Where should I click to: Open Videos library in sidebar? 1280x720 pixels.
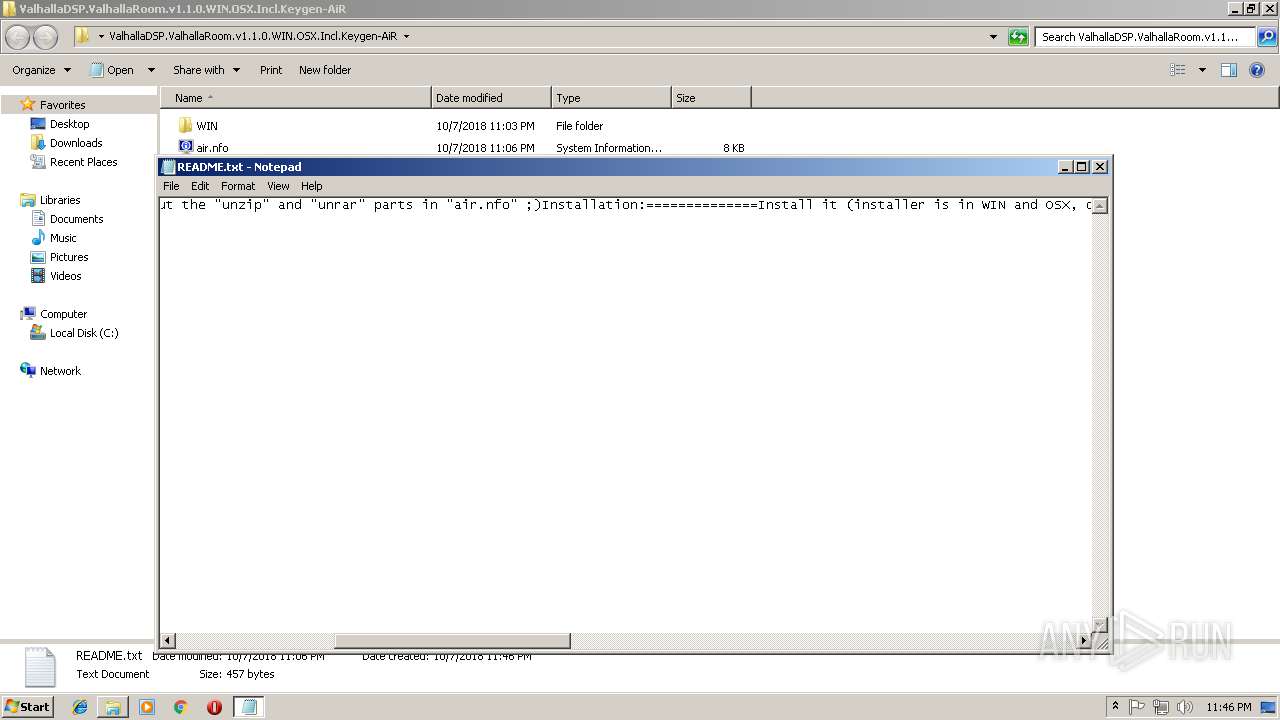(x=65, y=276)
